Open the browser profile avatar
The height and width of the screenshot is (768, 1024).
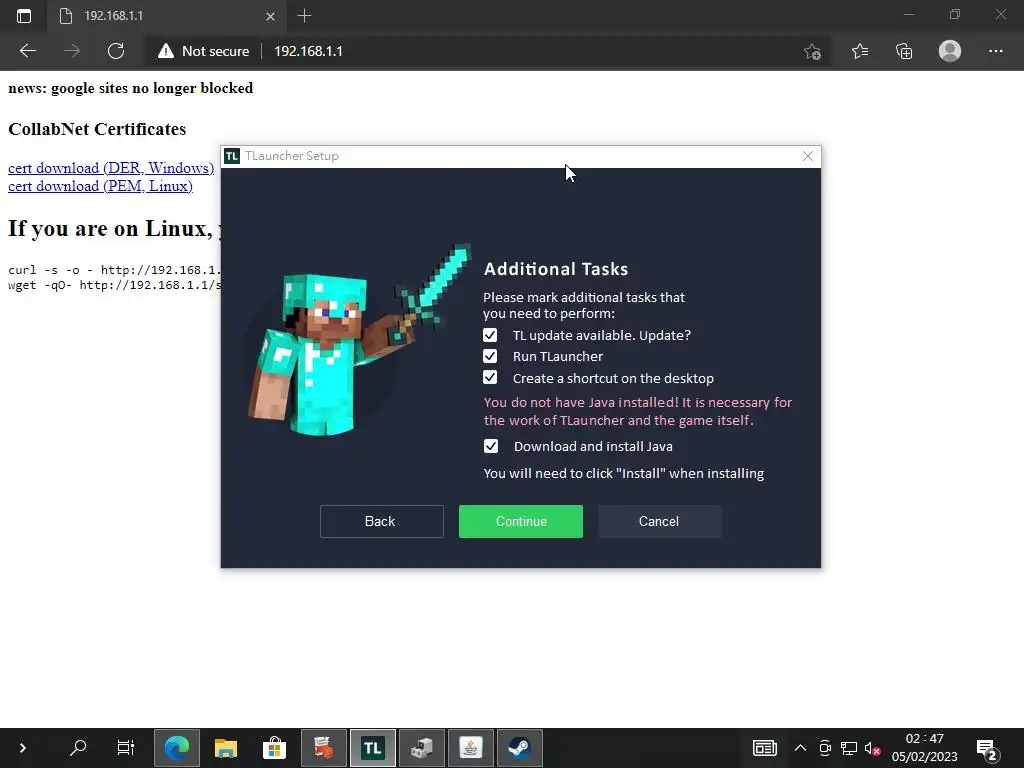click(950, 51)
